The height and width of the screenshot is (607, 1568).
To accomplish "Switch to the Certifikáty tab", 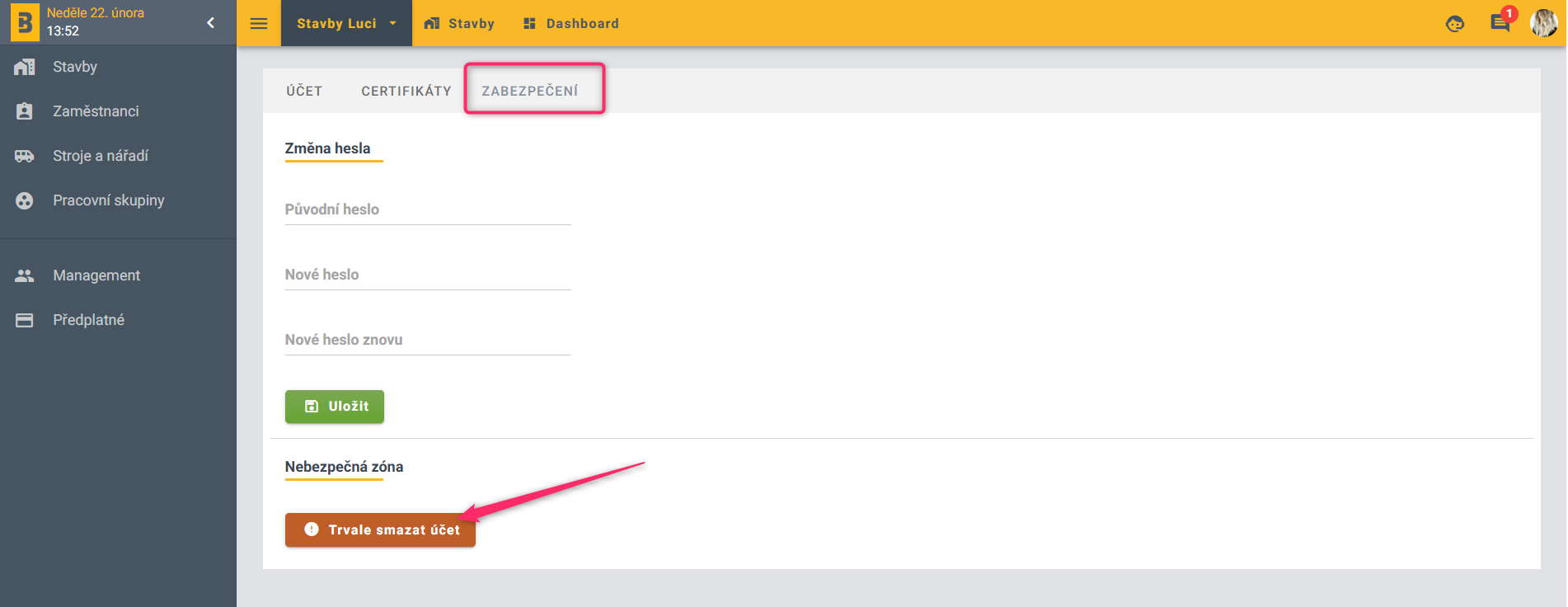I will 406,91.
